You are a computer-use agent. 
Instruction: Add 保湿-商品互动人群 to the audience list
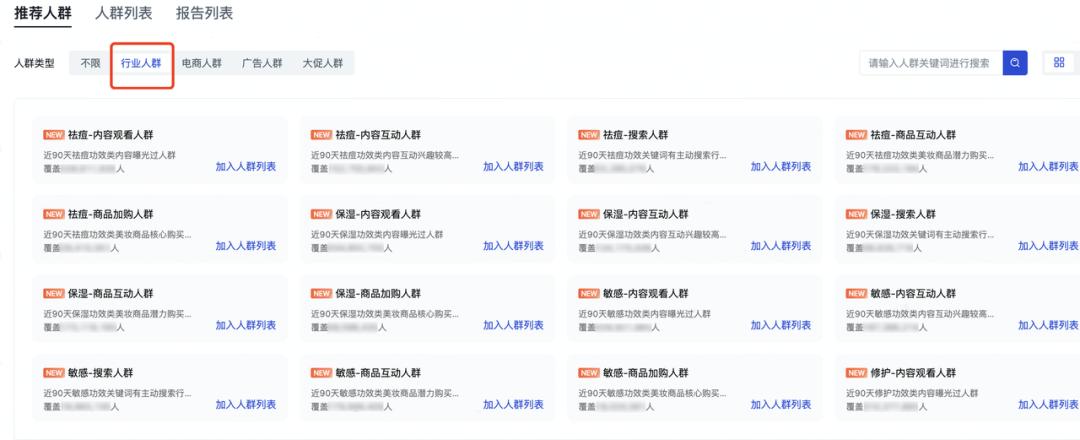246,325
